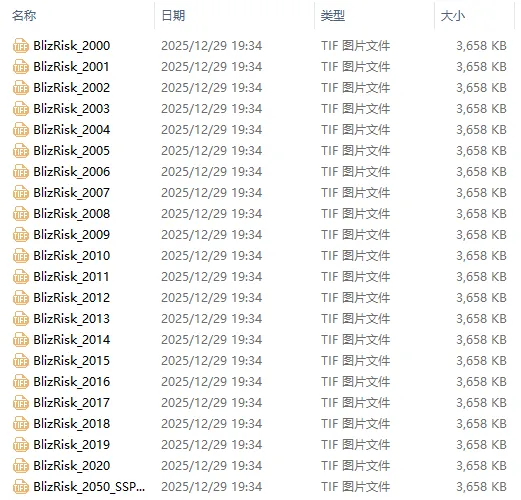This screenshot has height=500, width=521.
Task: Select the icon for BlizRisk_2009
Action: click(21, 235)
